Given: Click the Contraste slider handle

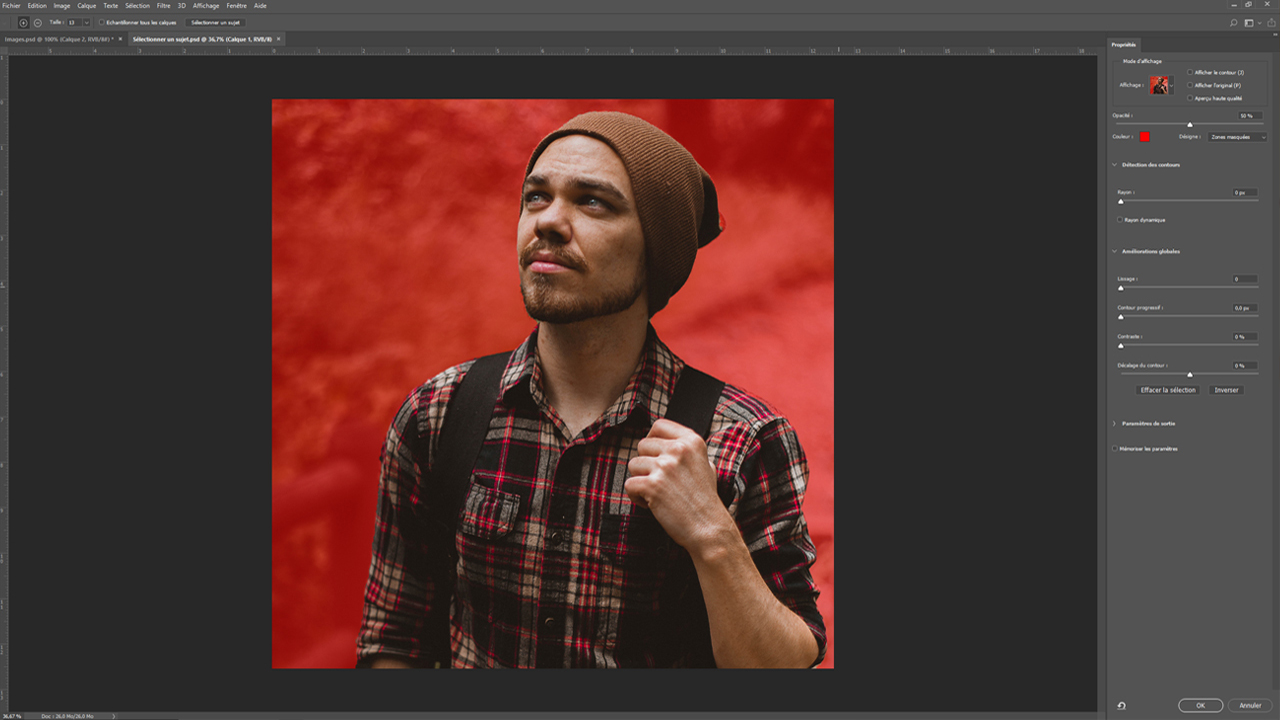Looking at the screenshot, I should [1121, 346].
